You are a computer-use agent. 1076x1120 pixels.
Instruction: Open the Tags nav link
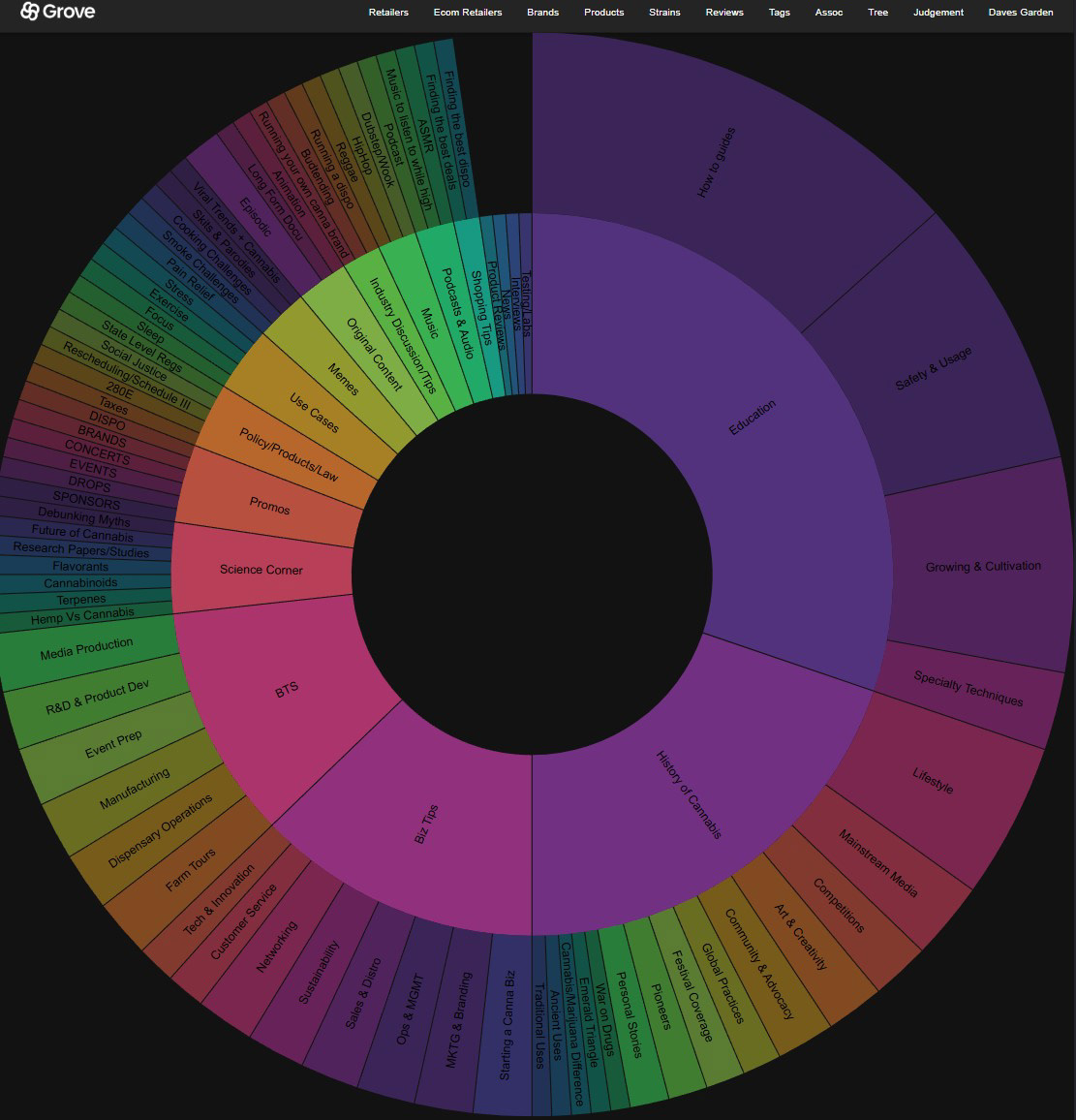coord(780,13)
